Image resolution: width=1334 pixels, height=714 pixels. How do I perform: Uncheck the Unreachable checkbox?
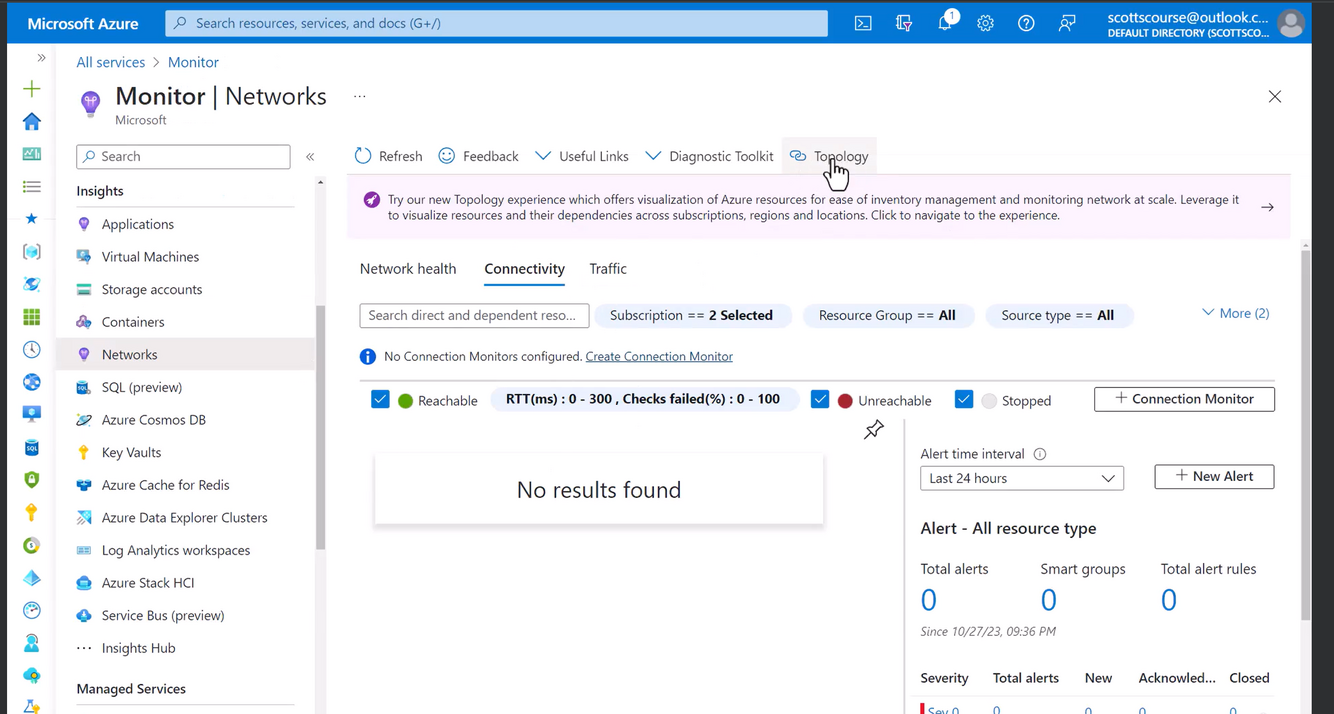820,399
